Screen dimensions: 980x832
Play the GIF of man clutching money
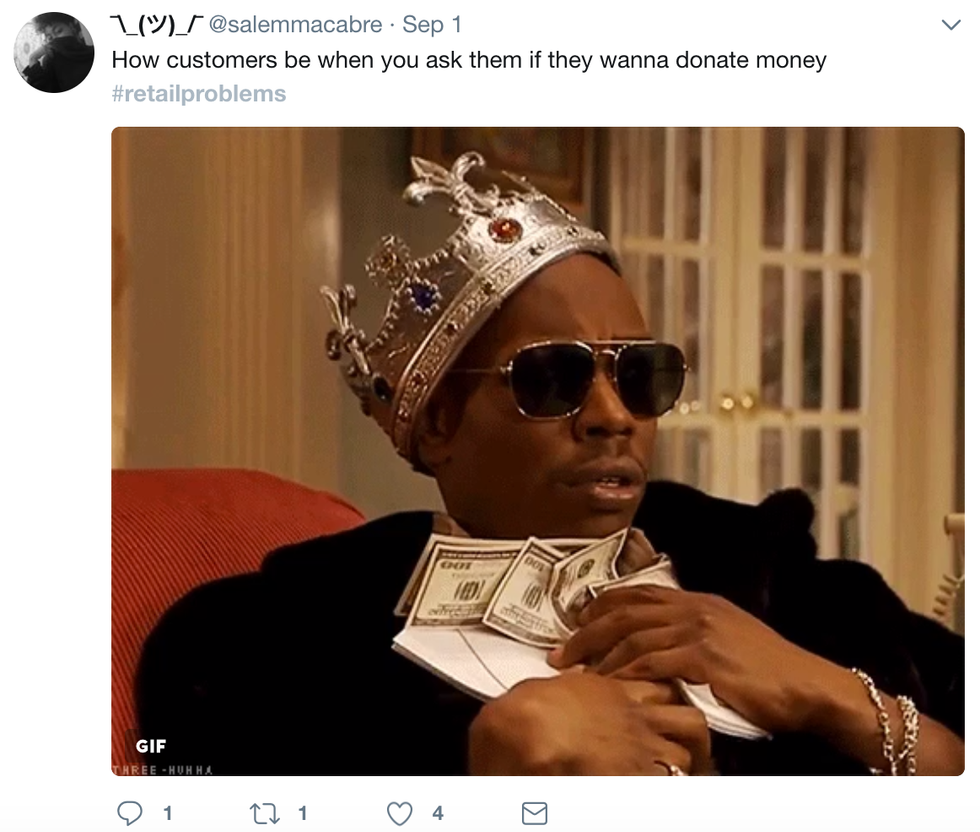(538, 451)
